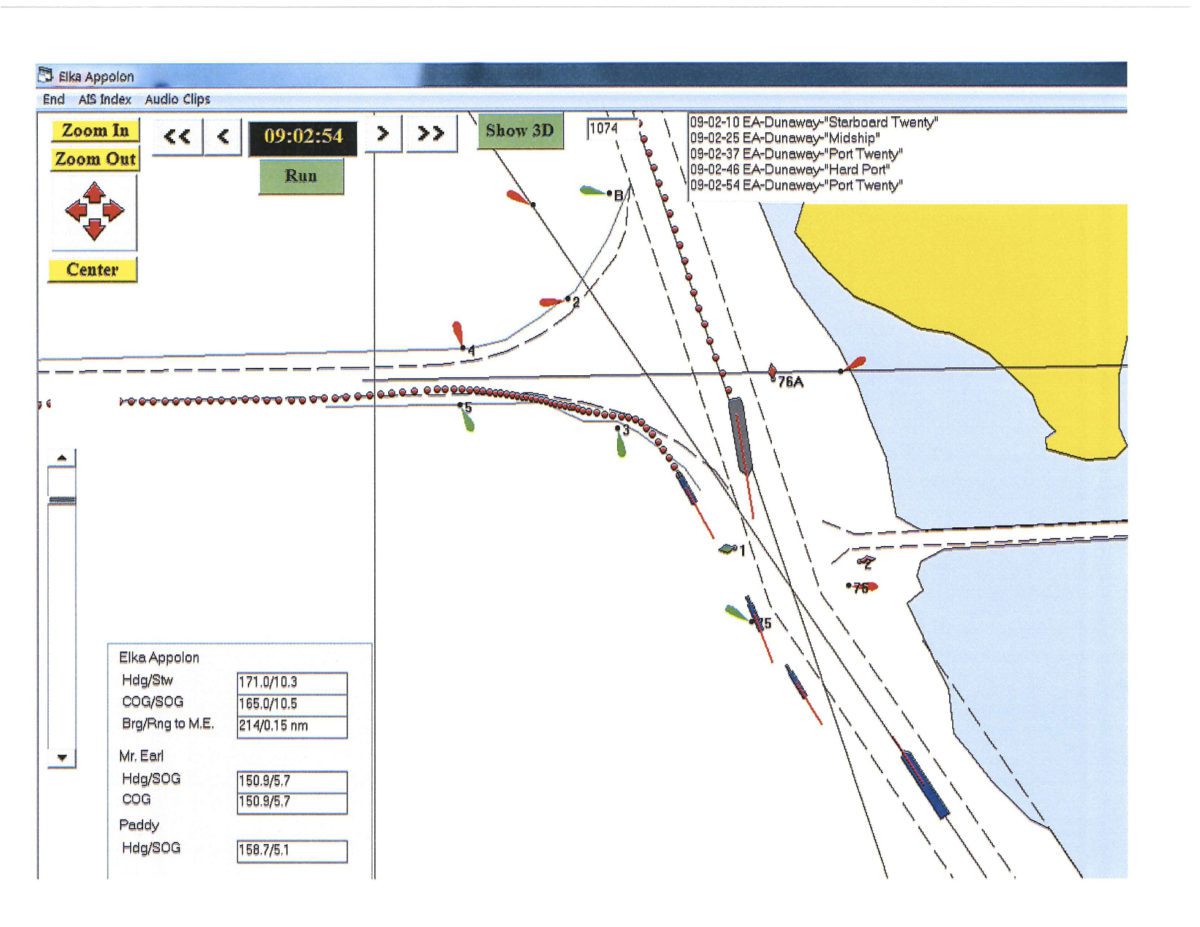Click the scrollbar up arrow

(62, 458)
